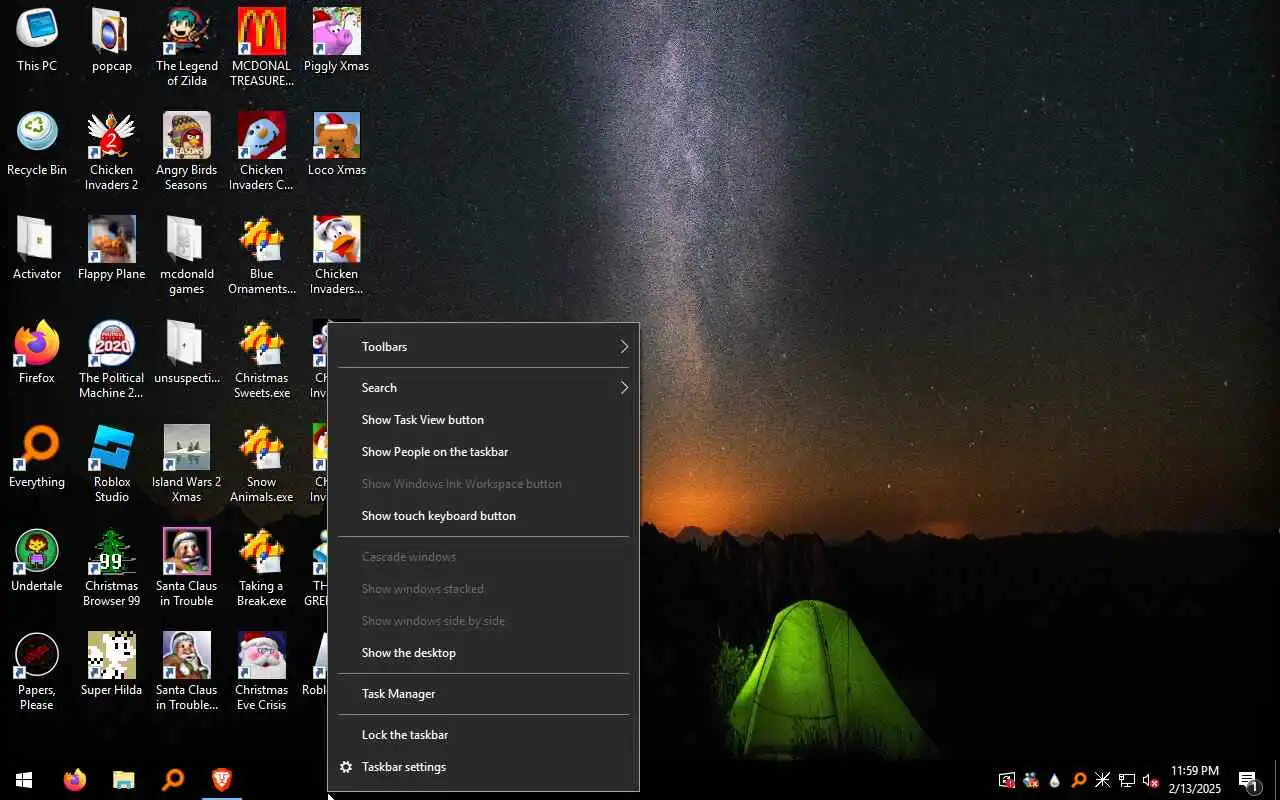Screen dimensions: 1280x800
Task: Toggle Lock the taskbar option
Action: coord(484,735)
